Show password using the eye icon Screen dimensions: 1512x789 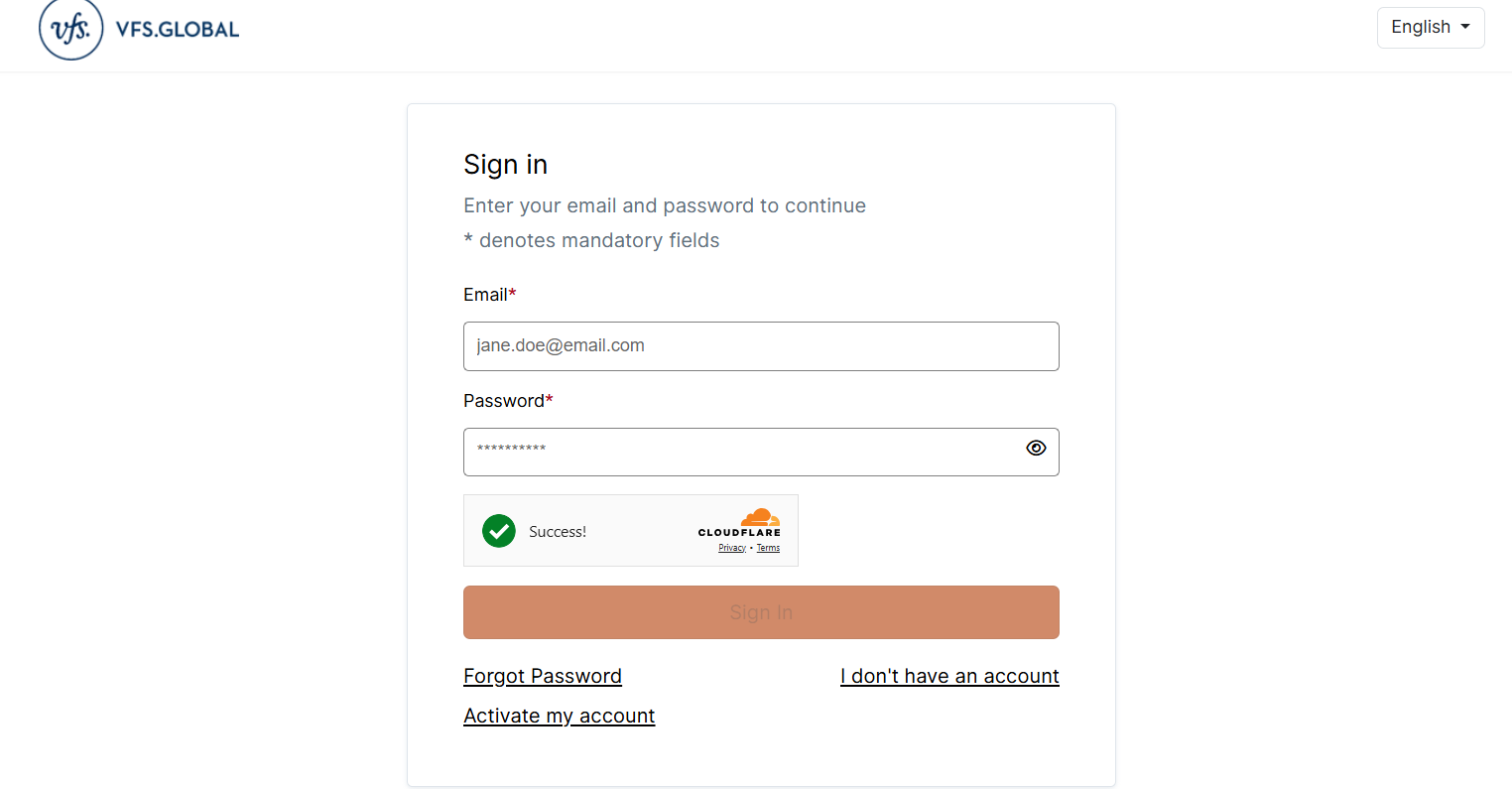point(1036,449)
